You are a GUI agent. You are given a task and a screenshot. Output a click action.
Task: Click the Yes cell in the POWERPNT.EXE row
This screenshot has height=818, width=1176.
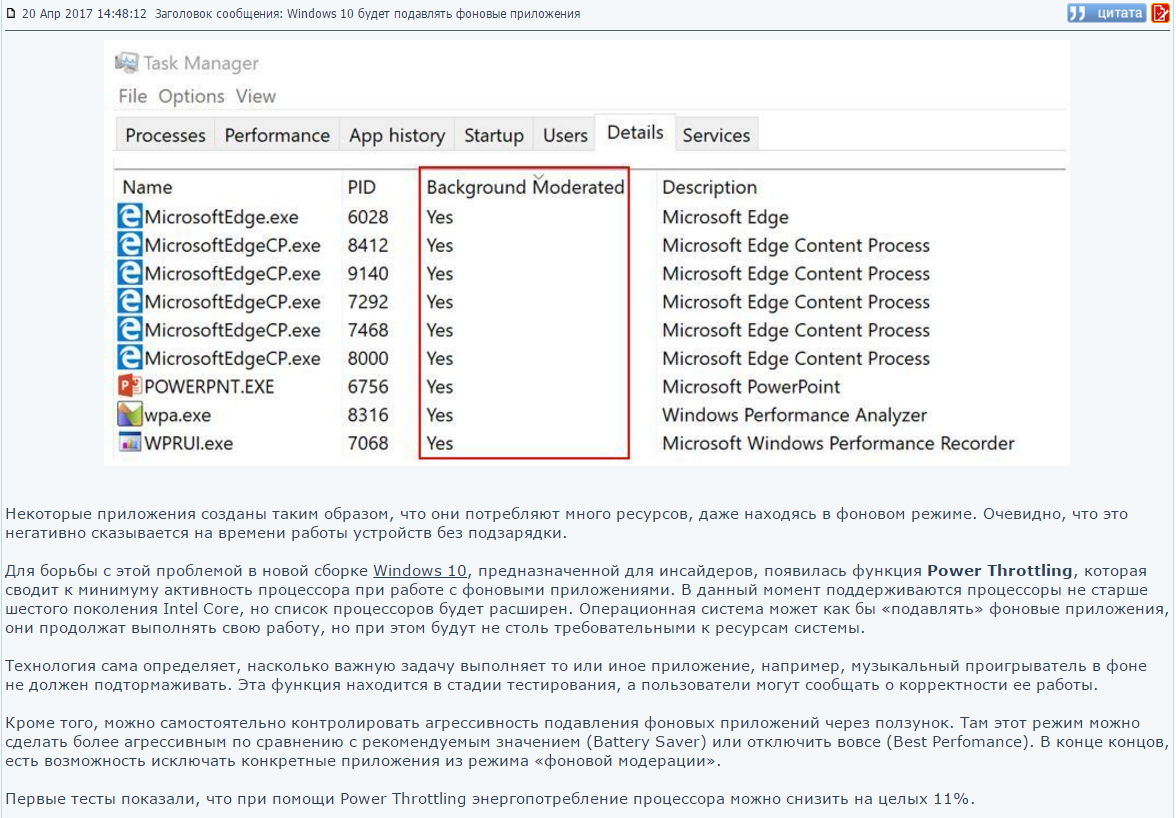(x=440, y=387)
